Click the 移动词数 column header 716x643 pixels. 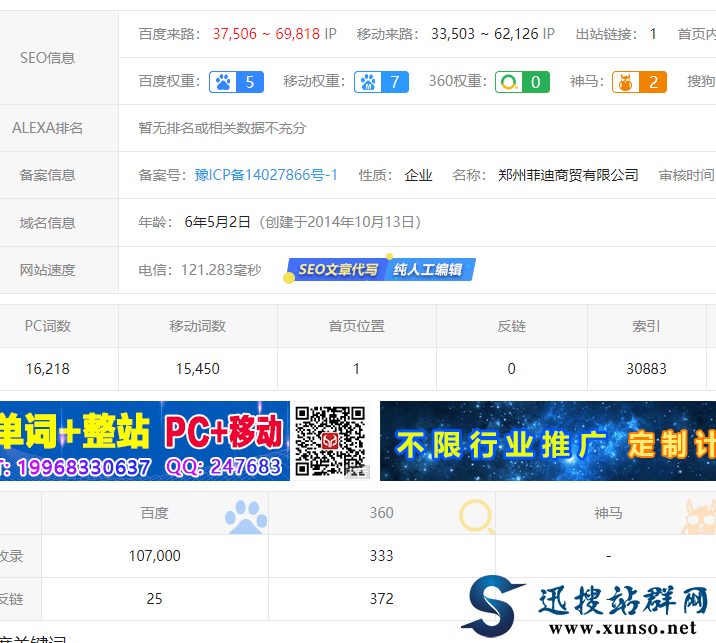(x=198, y=326)
